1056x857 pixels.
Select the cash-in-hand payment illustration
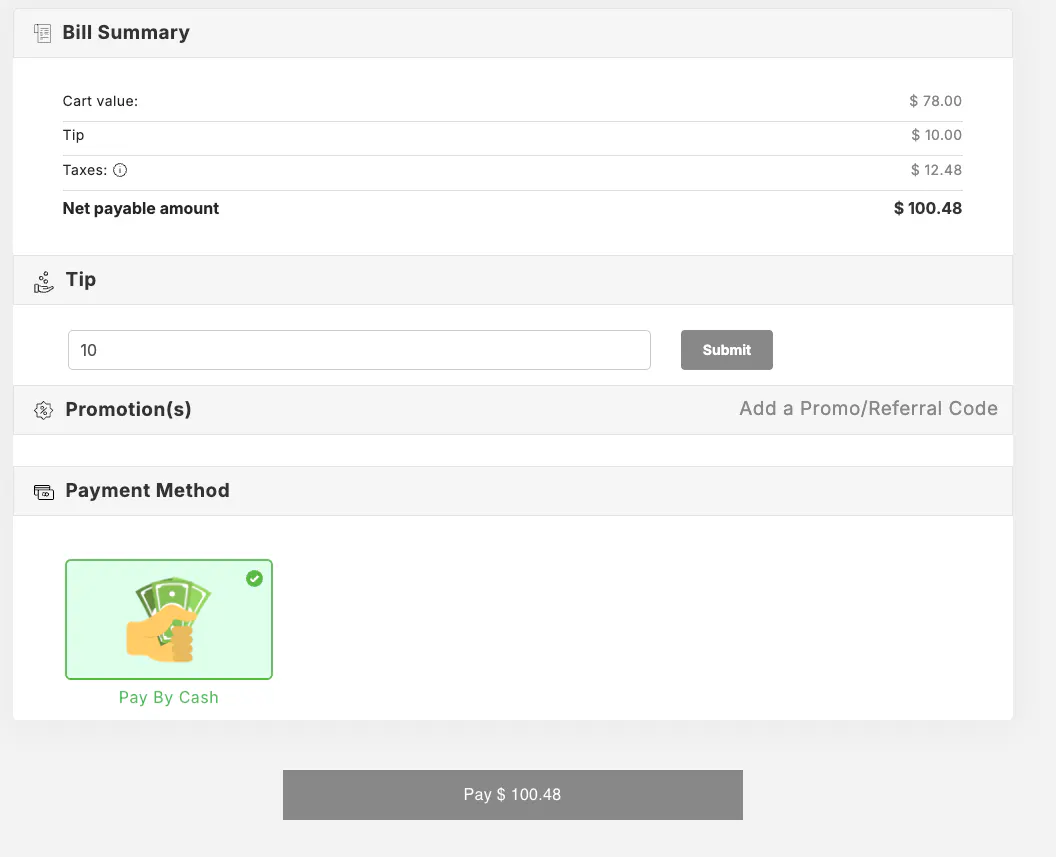click(x=169, y=619)
